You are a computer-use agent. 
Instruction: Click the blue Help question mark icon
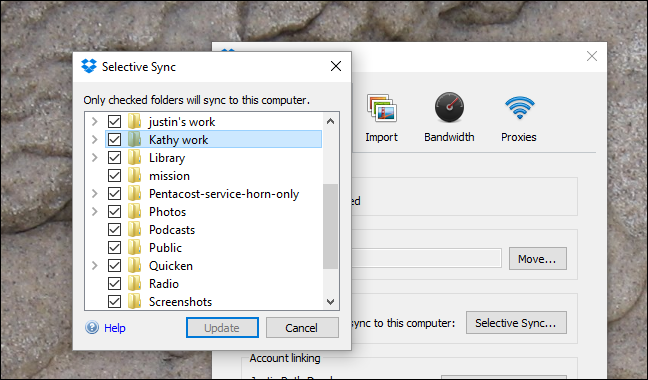tap(92, 328)
